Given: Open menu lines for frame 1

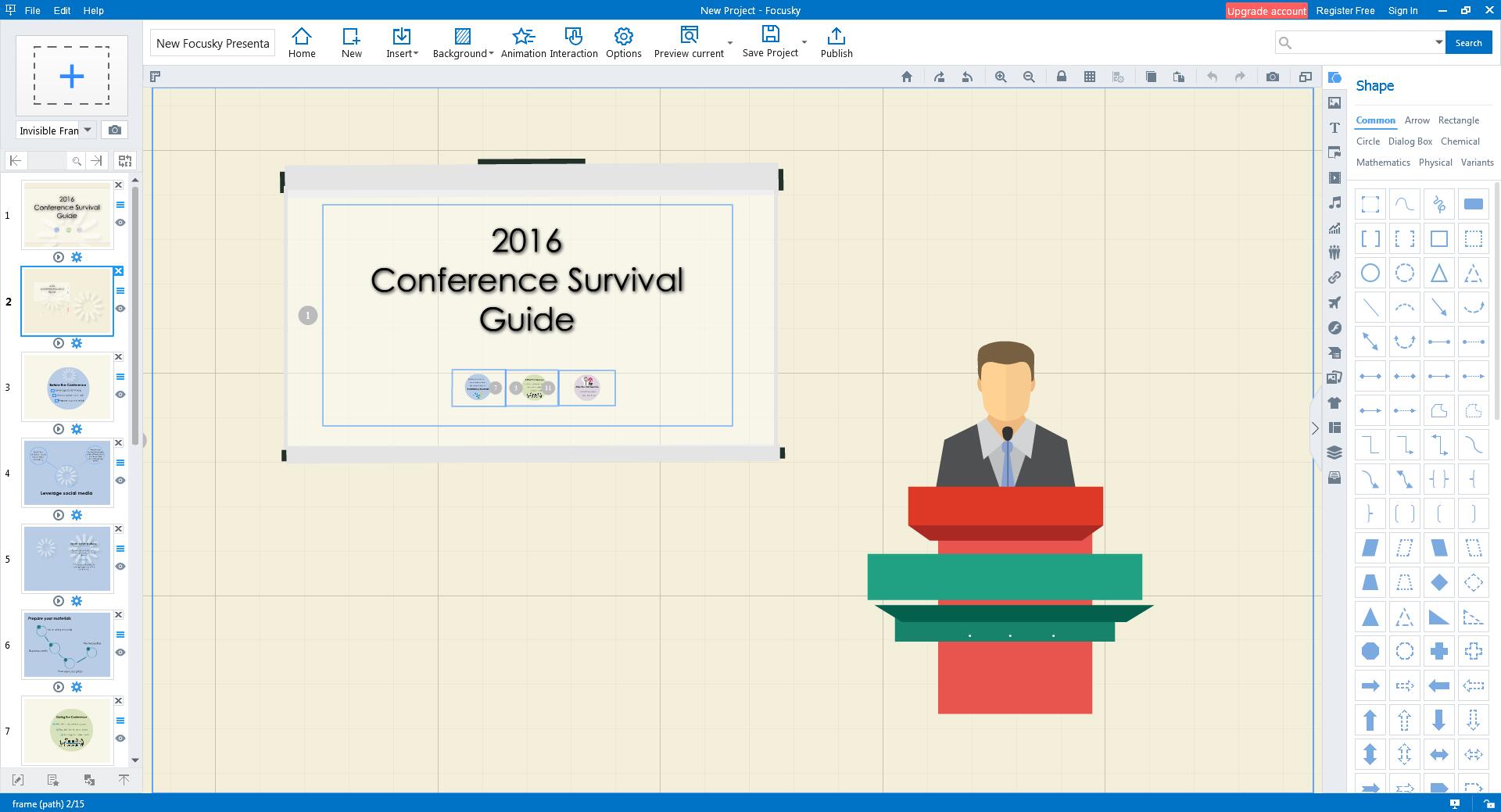Looking at the screenshot, I should 120,205.
